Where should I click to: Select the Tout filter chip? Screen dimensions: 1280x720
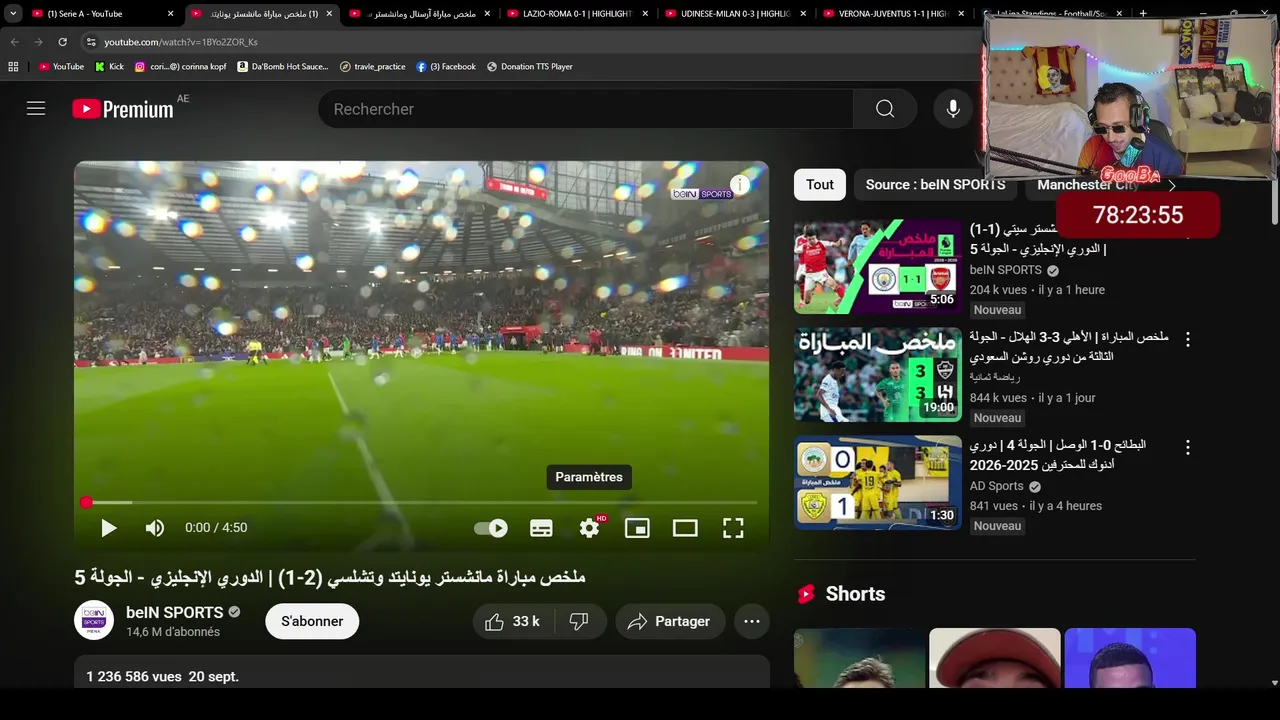click(x=820, y=185)
